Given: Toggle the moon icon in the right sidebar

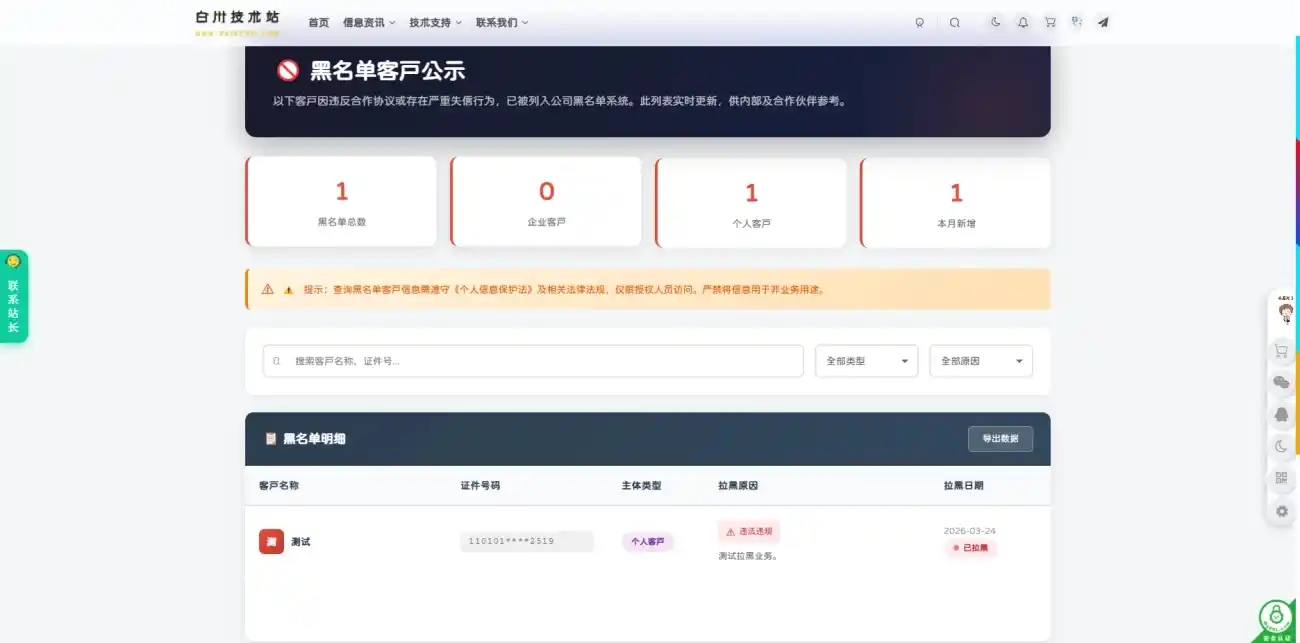Looking at the screenshot, I should [x=1281, y=446].
